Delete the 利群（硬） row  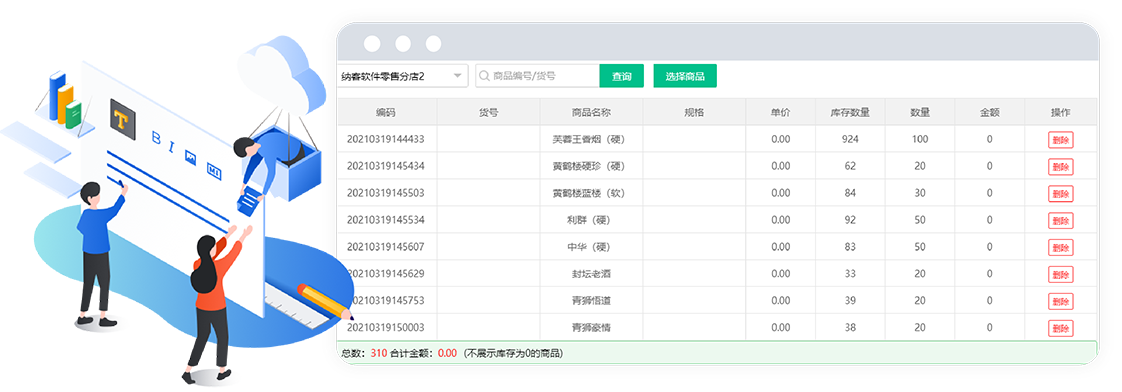point(1060,220)
